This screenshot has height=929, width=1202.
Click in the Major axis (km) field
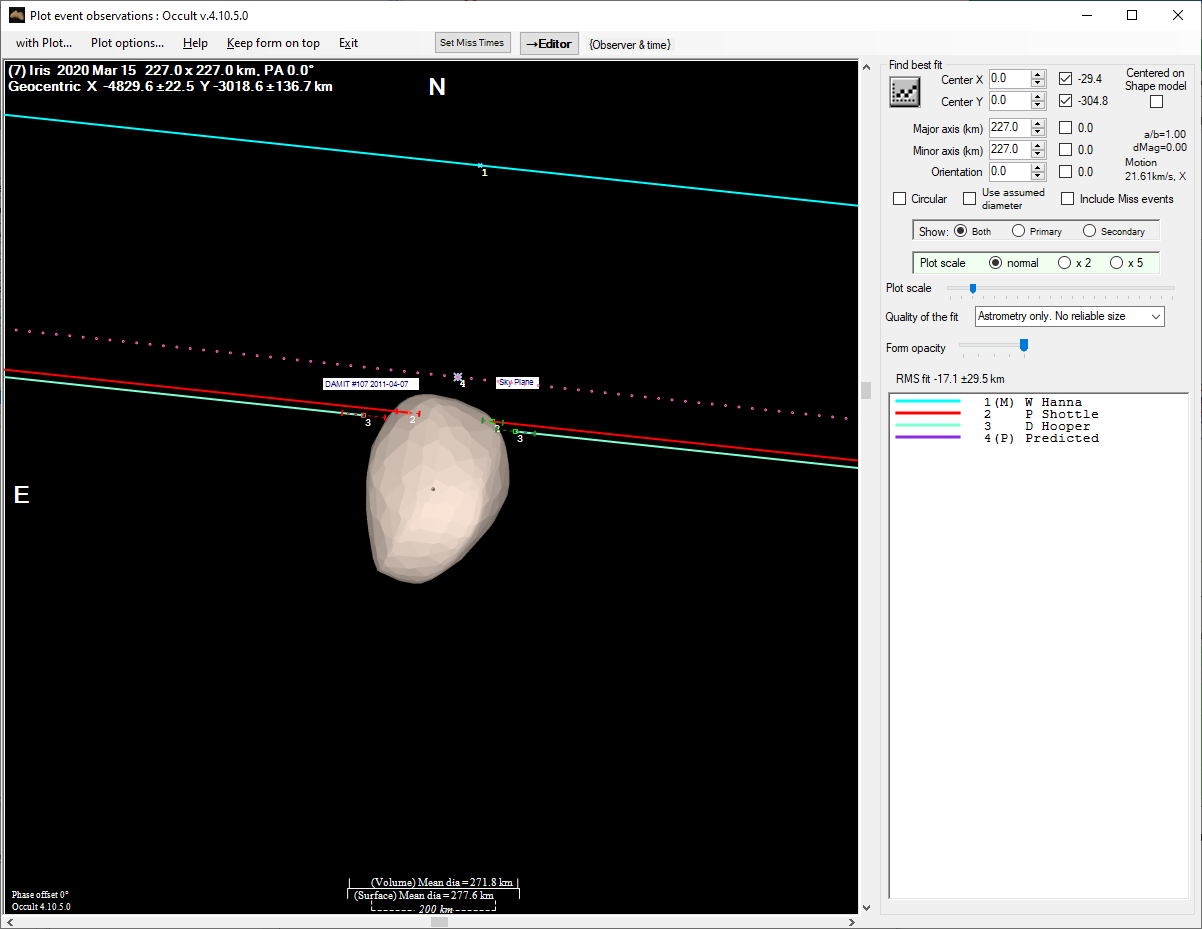pos(1009,127)
